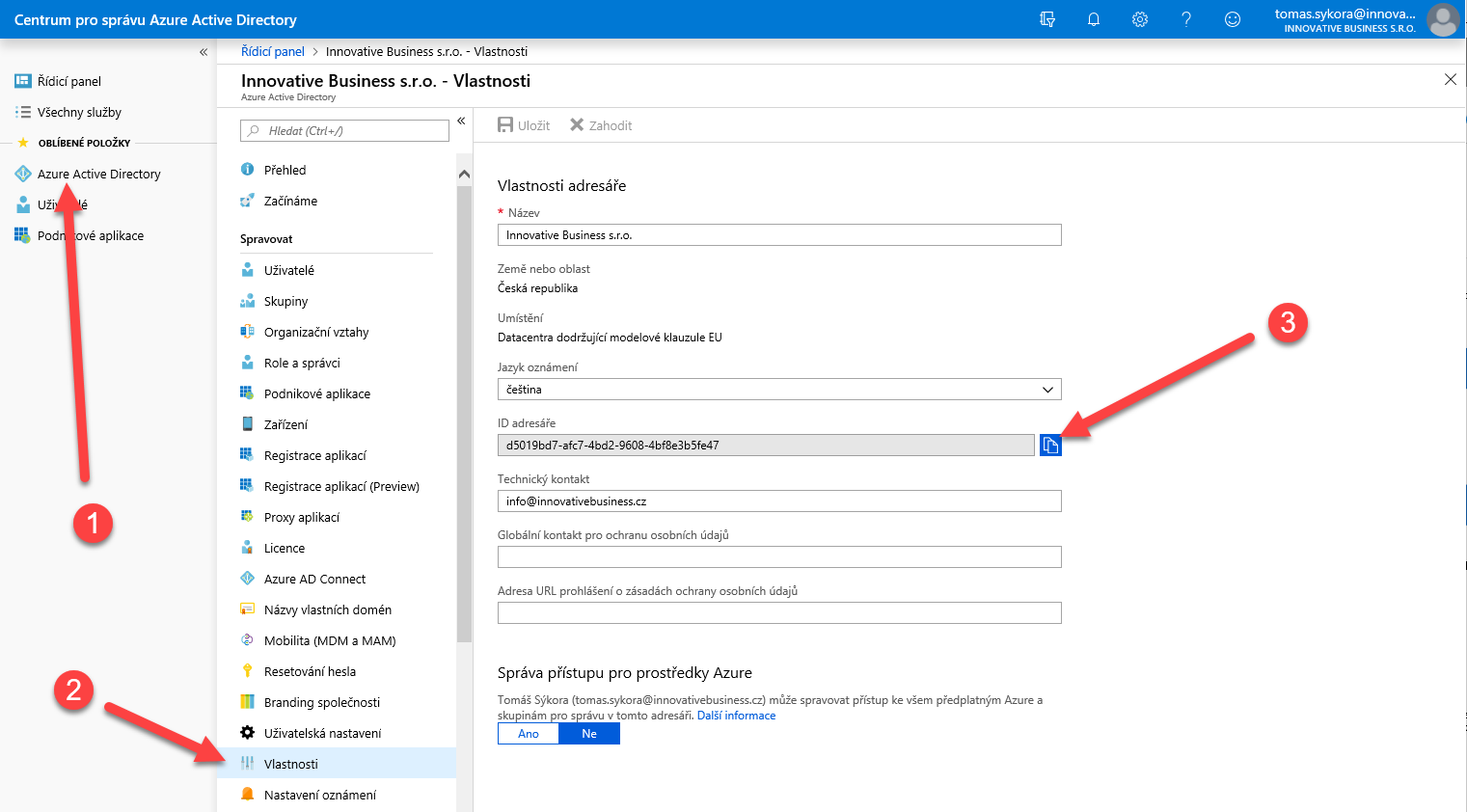
Task: Open Podnikové aplikace favorite in the sidebar
Action: [x=91, y=235]
